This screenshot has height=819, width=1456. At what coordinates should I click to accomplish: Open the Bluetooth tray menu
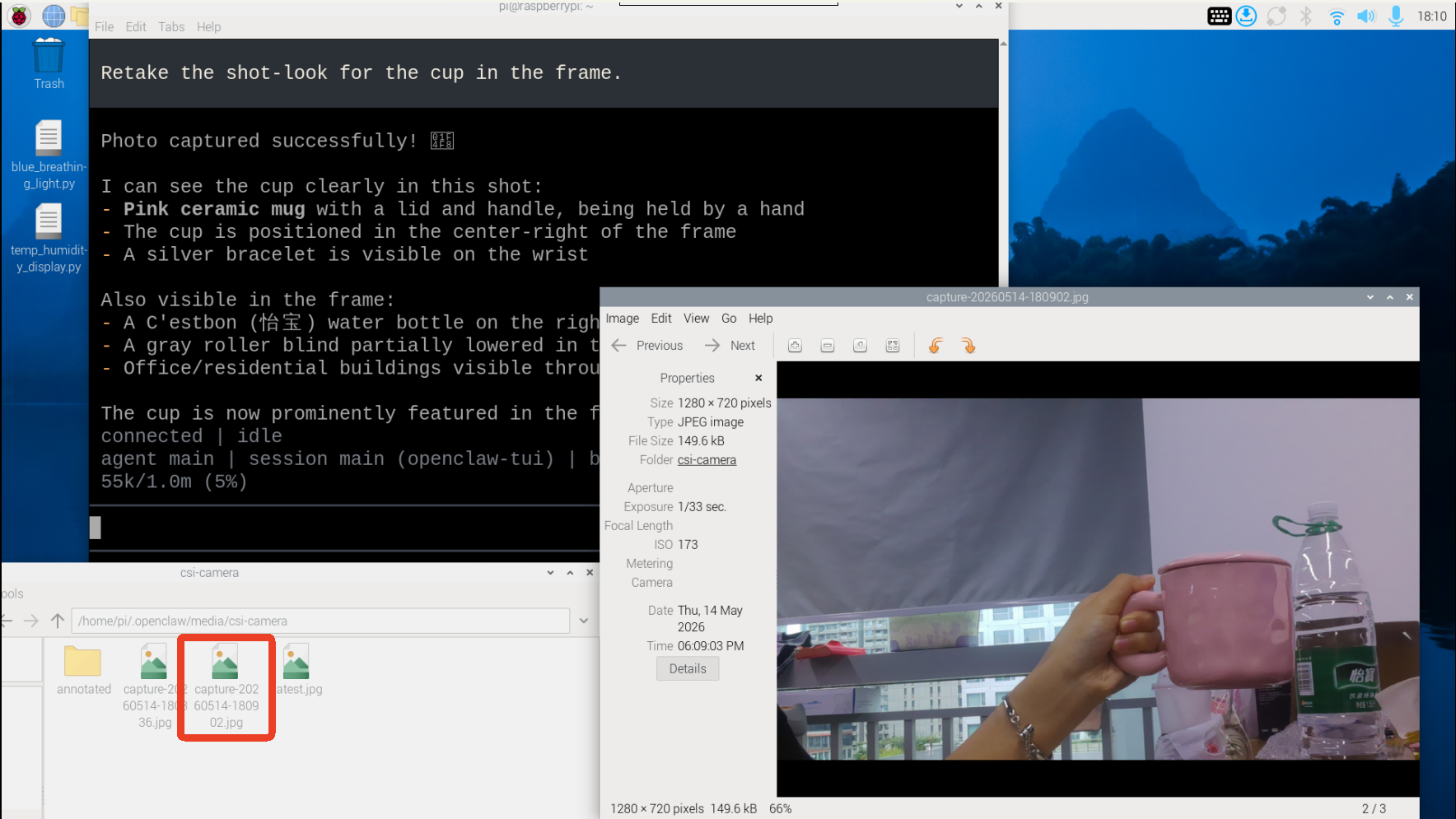click(1306, 16)
